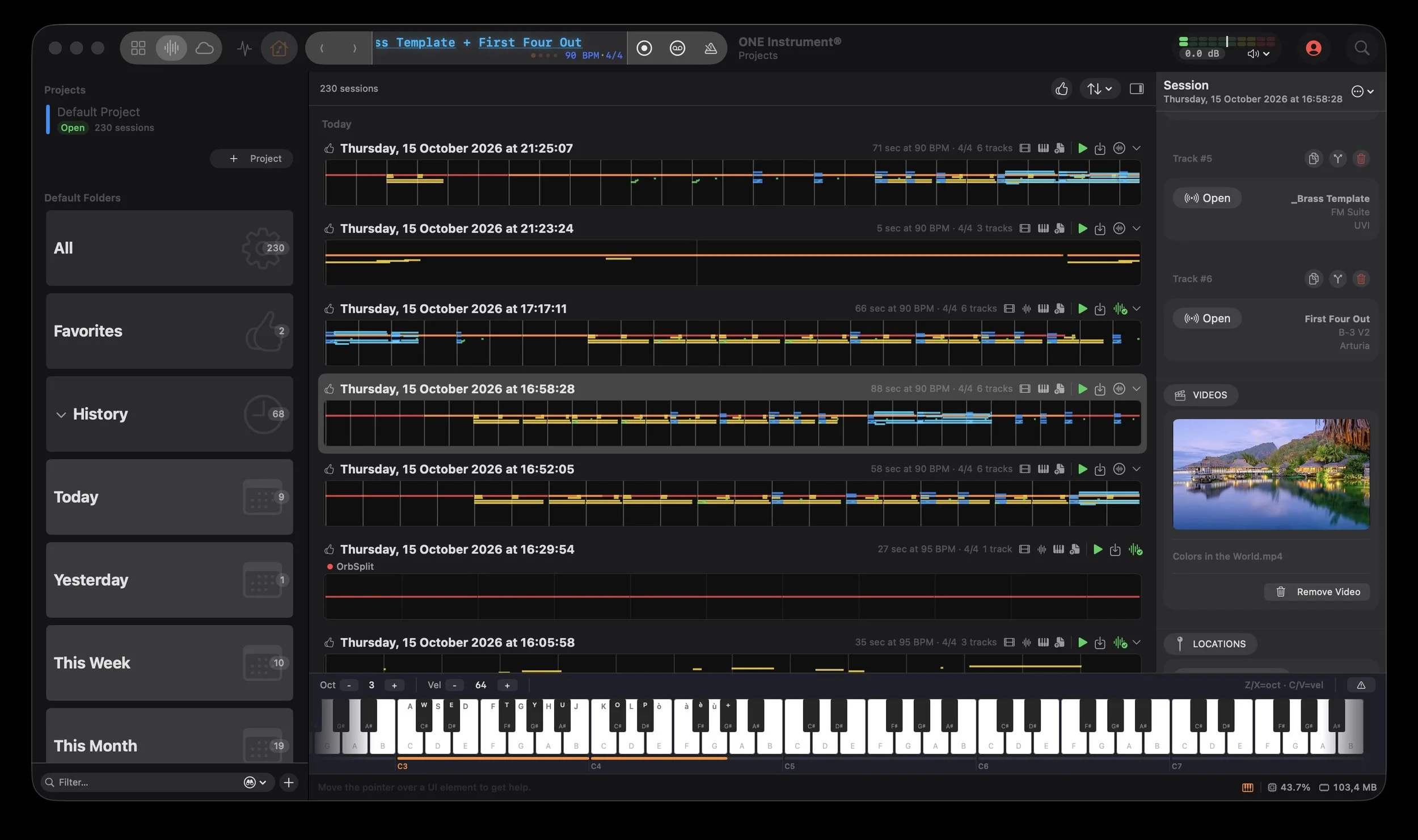Select the Favorites folder
Screen dimensions: 1418x840
click(169, 331)
